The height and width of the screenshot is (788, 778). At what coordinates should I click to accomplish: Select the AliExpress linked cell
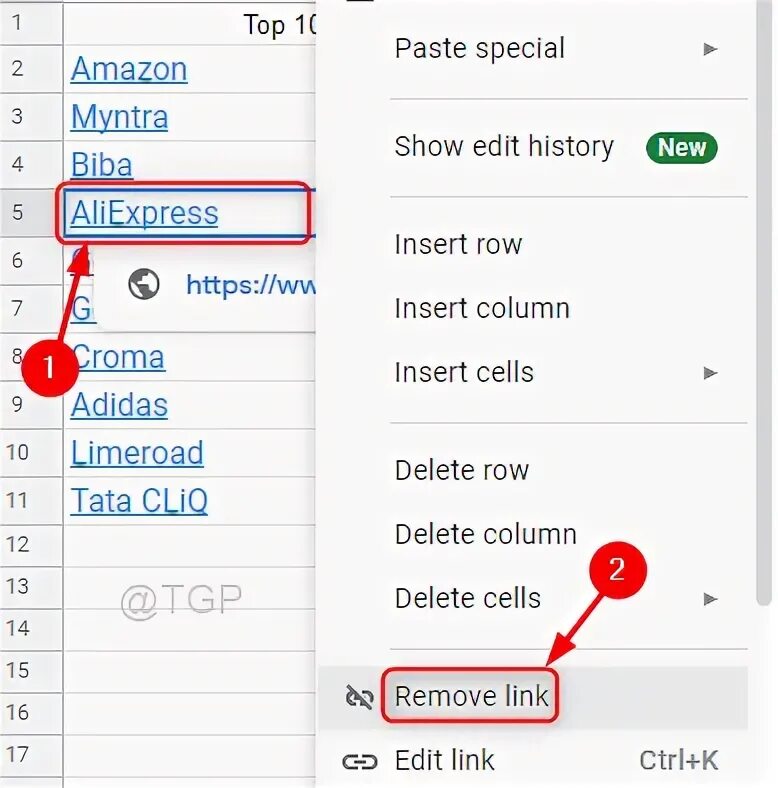click(x=189, y=213)
